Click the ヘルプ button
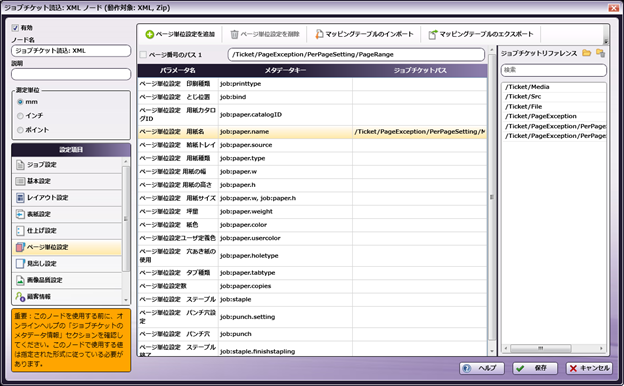Screen dimensions: 624x386 tap(482, 368)
